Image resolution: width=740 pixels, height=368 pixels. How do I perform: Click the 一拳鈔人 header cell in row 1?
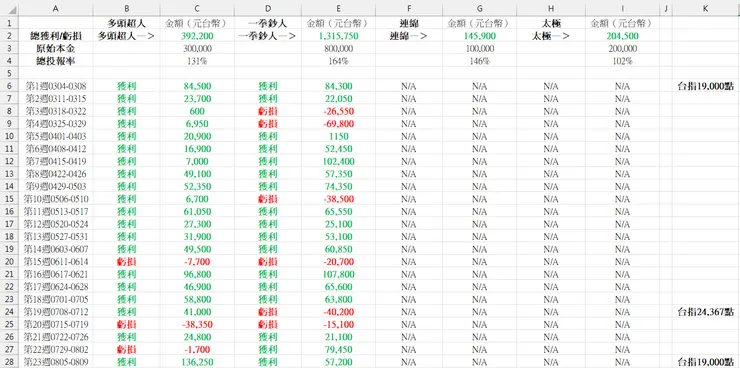268,24
